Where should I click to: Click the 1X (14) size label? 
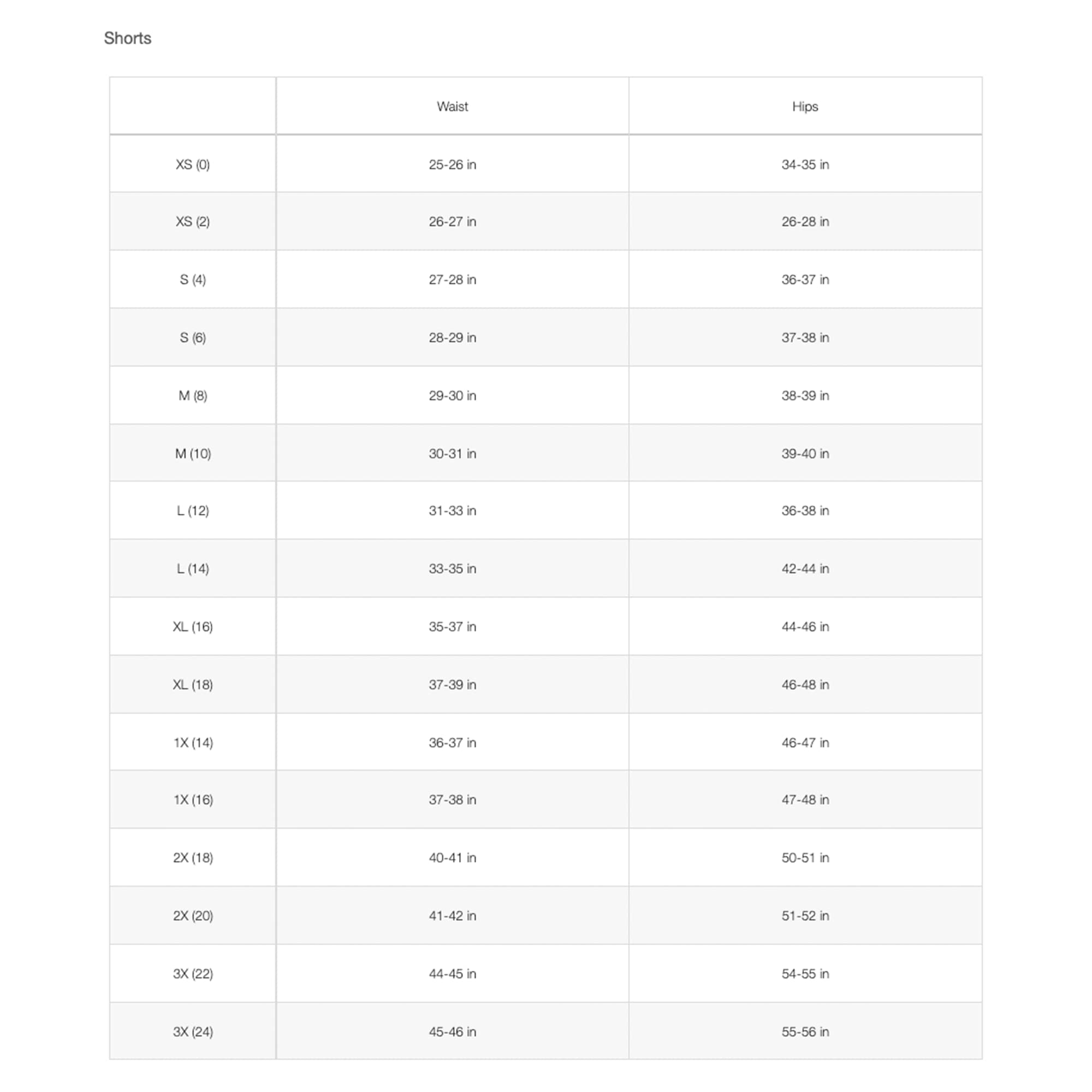(x=193, y=743)
